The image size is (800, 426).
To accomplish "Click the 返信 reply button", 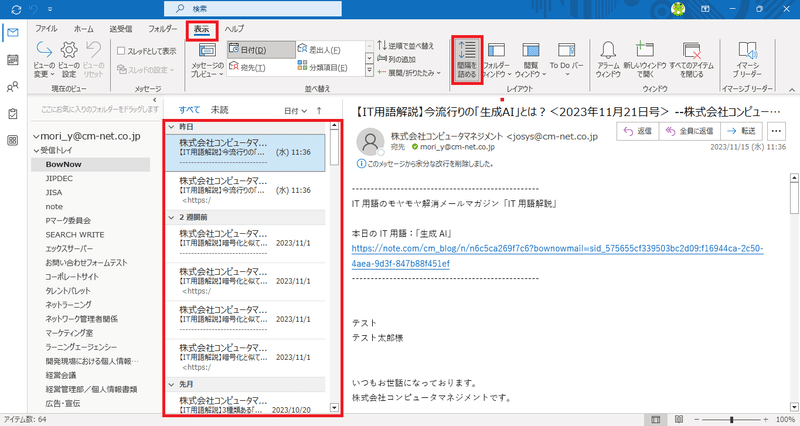I will pyautogui.click(x=638, y=131).
